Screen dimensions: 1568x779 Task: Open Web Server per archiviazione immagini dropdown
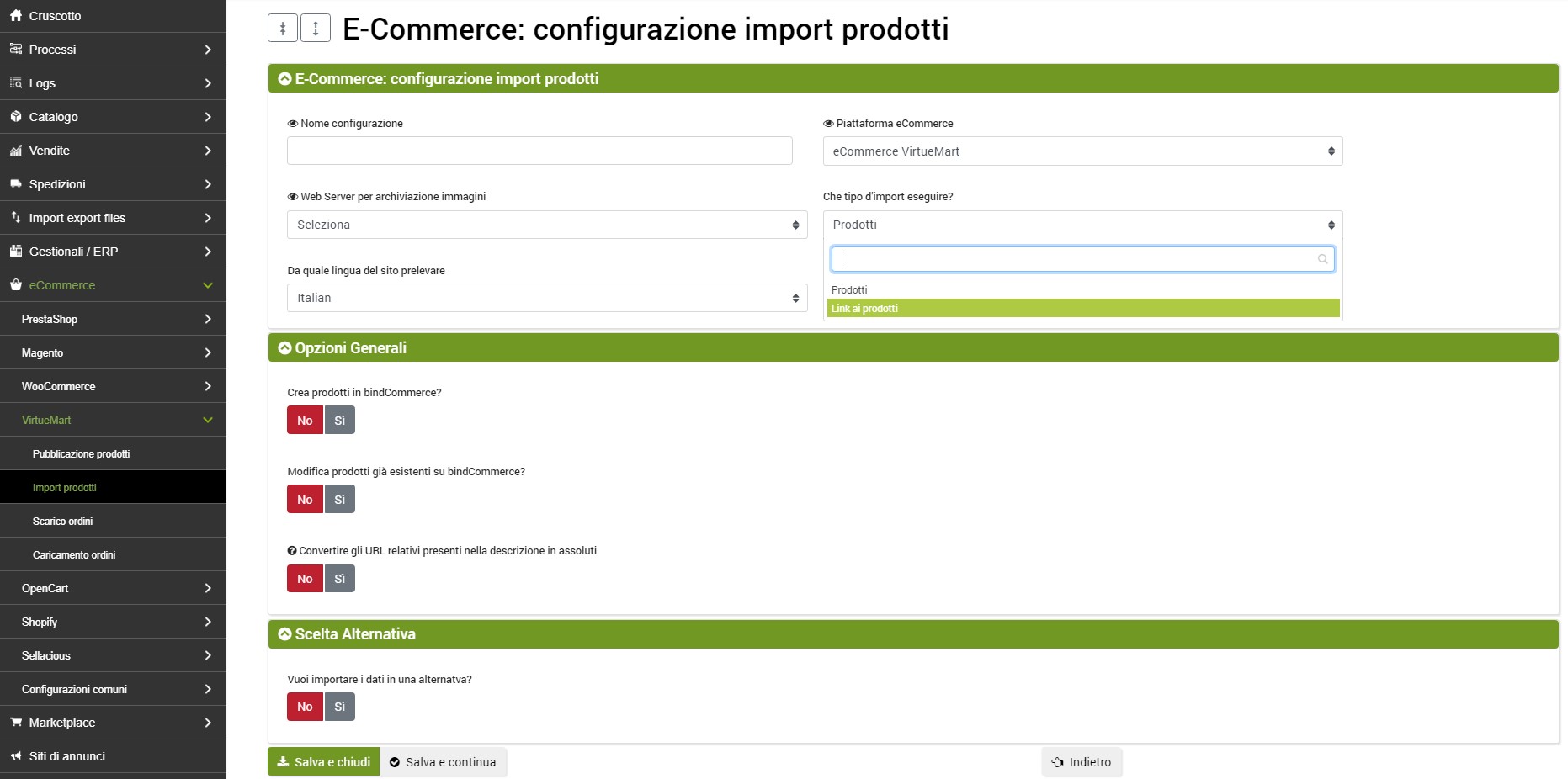[546, 225]
